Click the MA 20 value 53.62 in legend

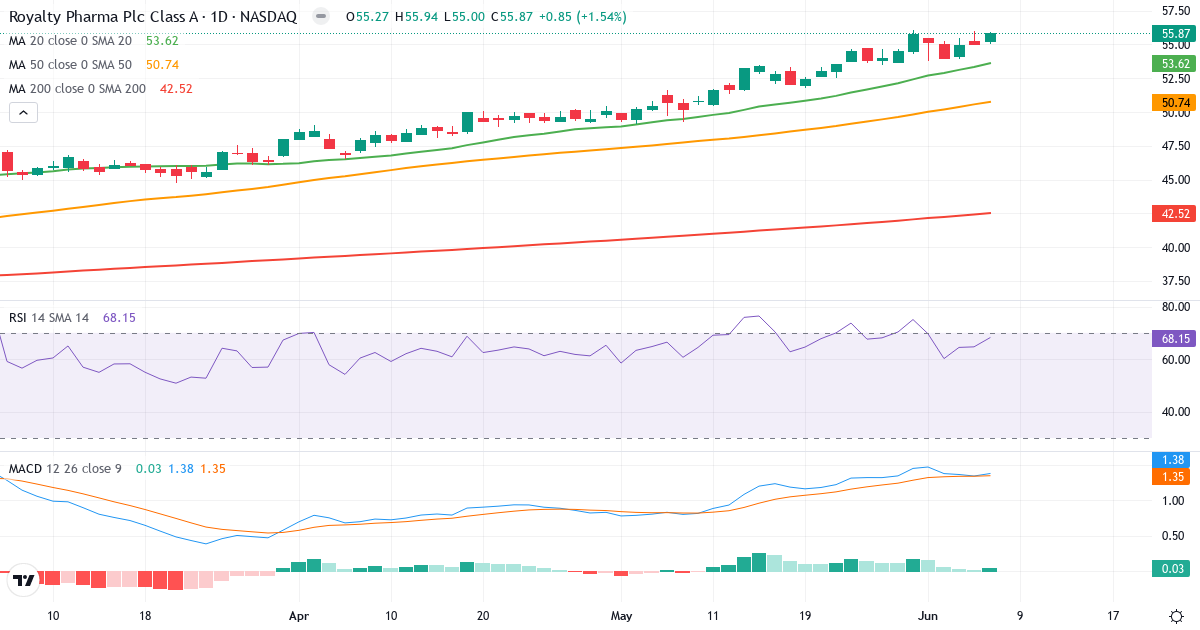coord(162,41)
